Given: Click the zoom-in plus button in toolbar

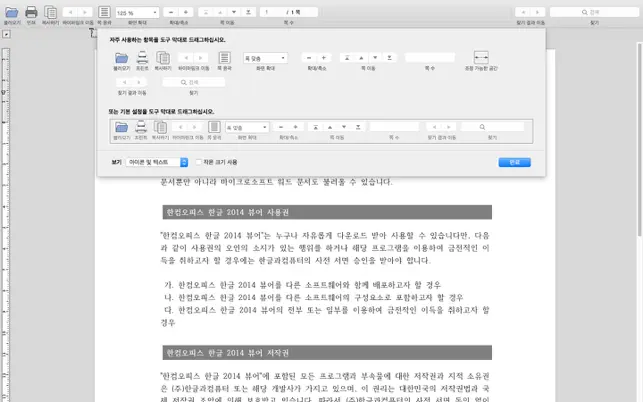Looking at the screenshot, I should point(186,12).
